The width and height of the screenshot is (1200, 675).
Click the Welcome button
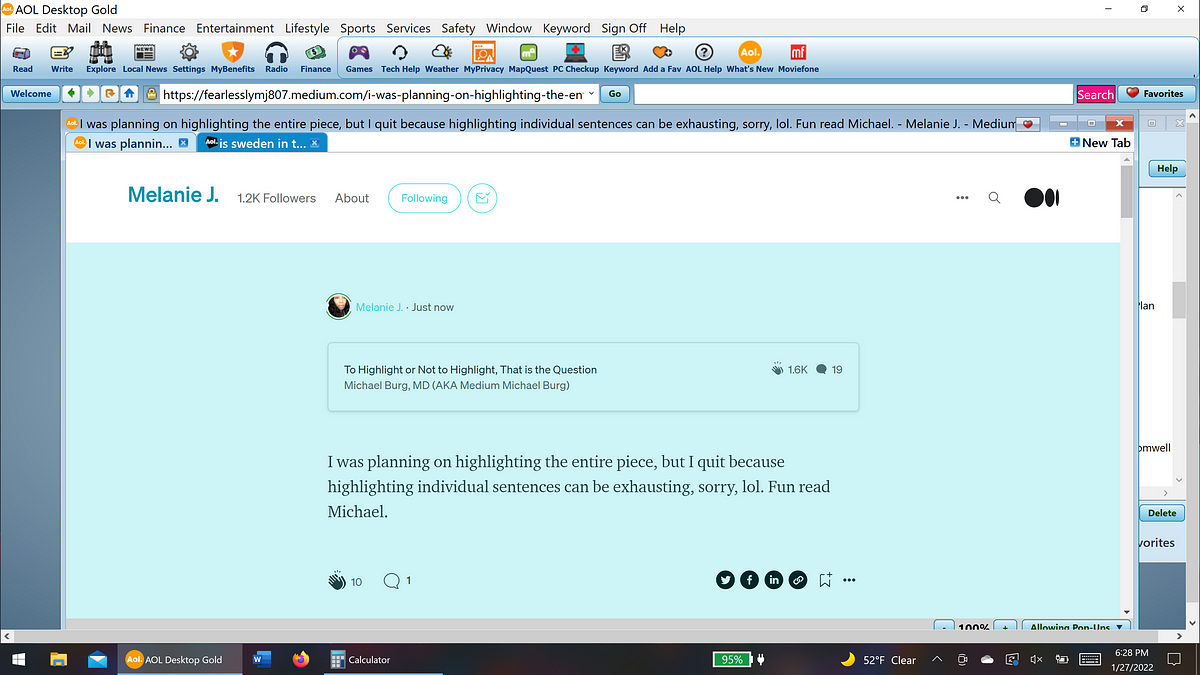pyautogui.click(x=31, y=93)
